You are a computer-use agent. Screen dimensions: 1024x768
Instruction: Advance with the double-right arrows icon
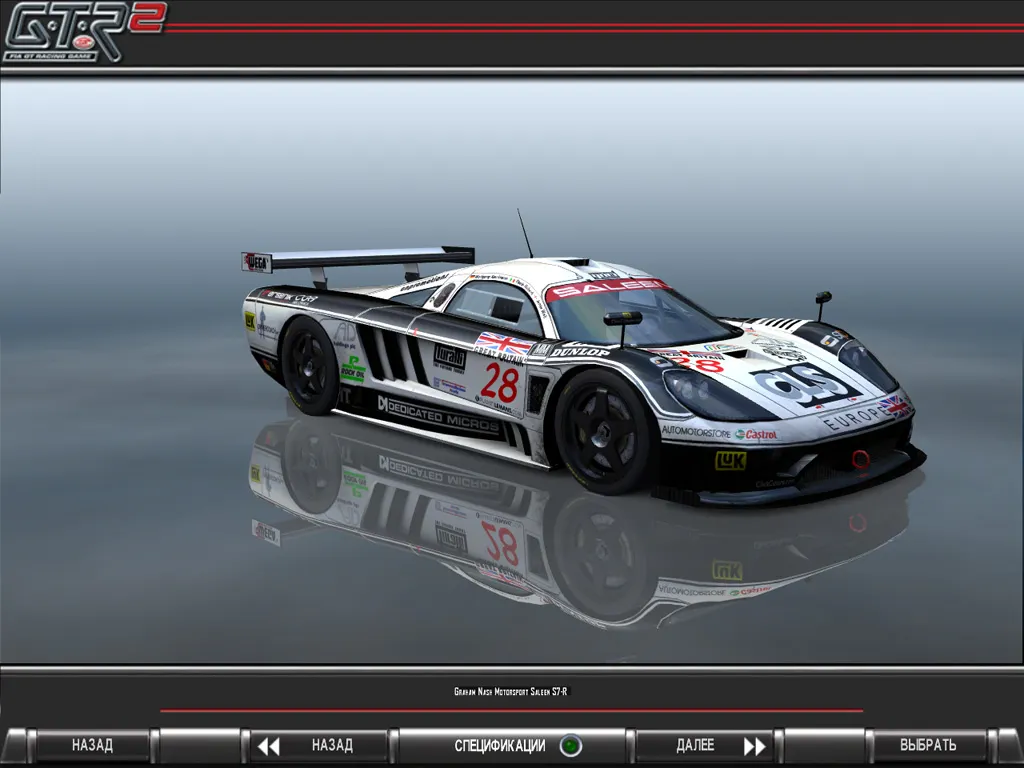[755, 746]
